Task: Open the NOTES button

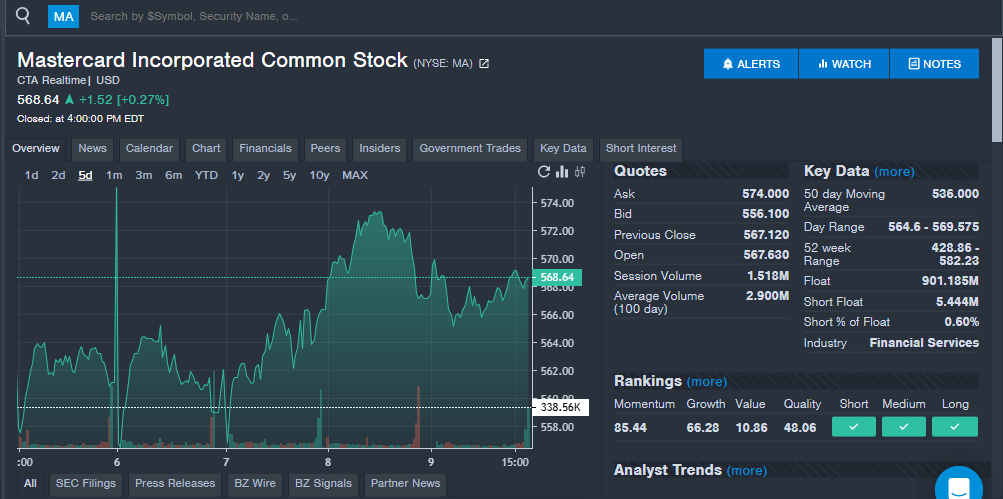Action: point(934,64)
